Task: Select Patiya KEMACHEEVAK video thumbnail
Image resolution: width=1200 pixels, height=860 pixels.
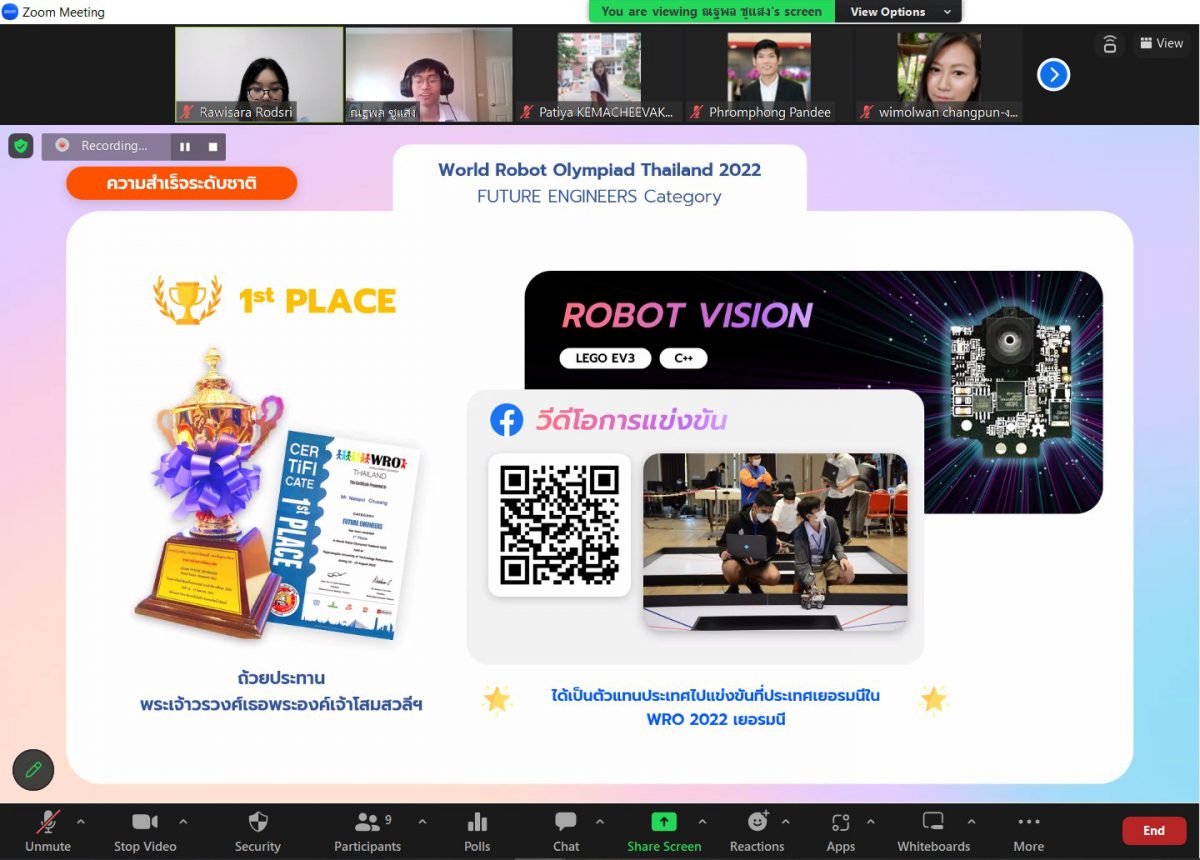Action: point(598,75)
